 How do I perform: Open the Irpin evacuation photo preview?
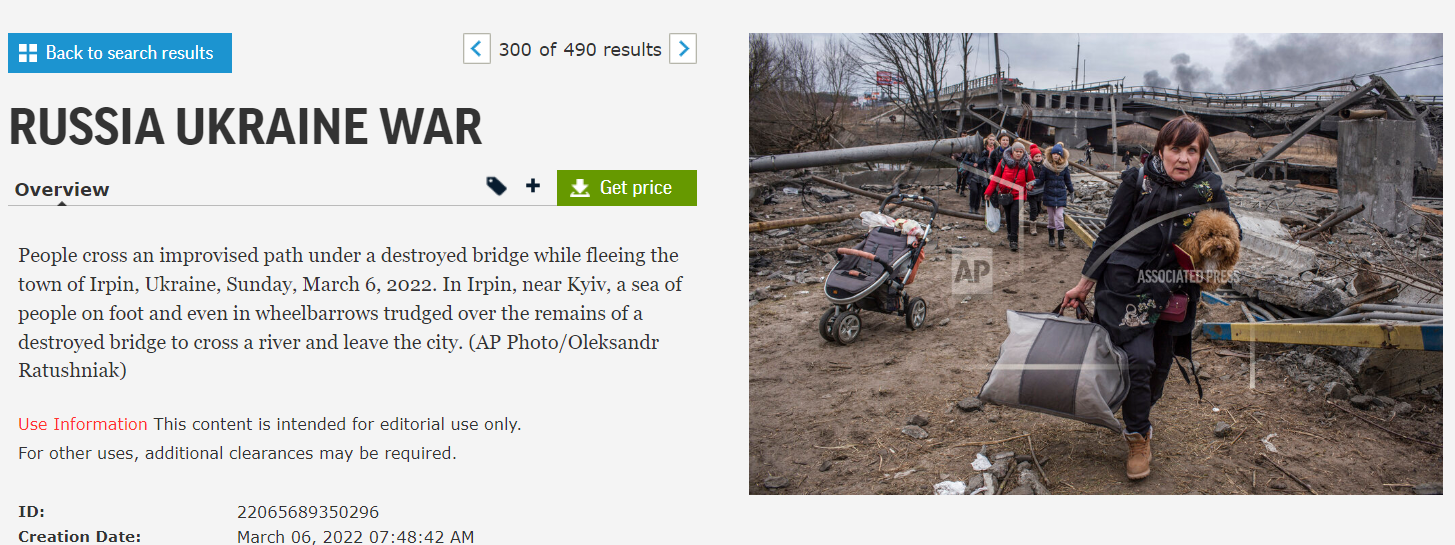(x=1096, y=264)
